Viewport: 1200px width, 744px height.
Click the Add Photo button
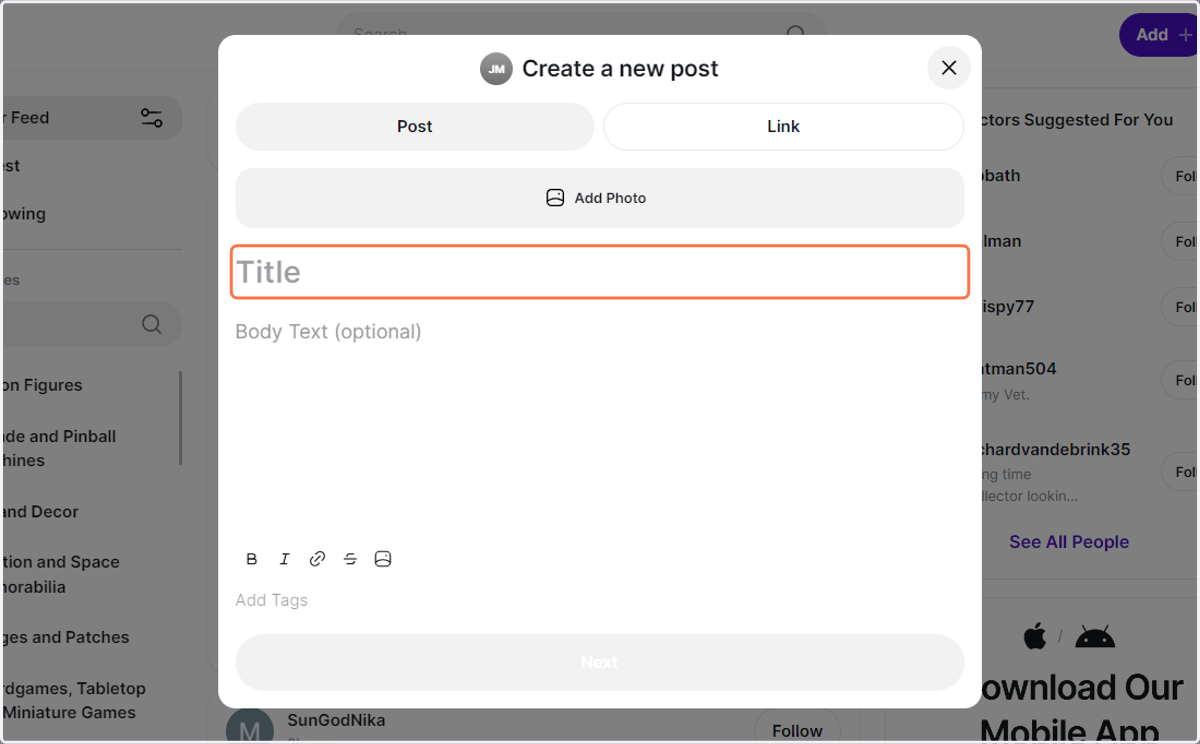pos(600,198)
